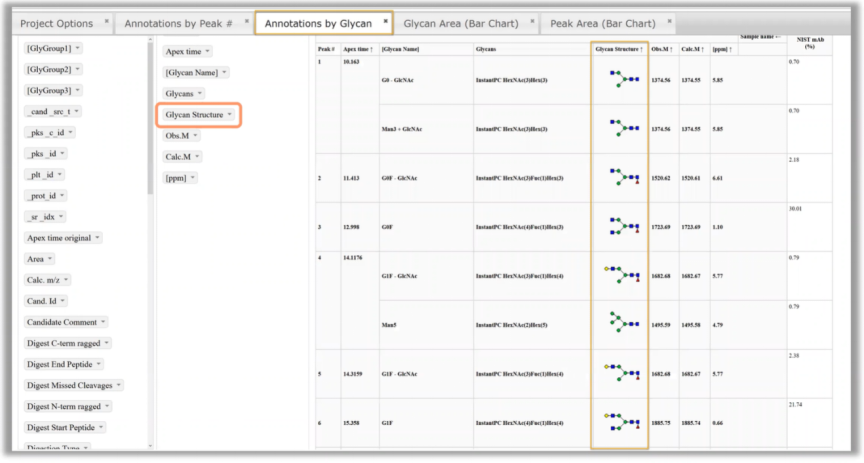Open the [ppm] row-field dropdown

[x=193, y=177]
